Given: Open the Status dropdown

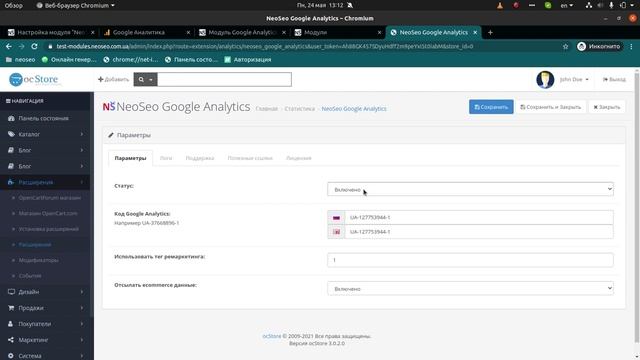Looking at the screenshot, I should click(x=470, y=189).
